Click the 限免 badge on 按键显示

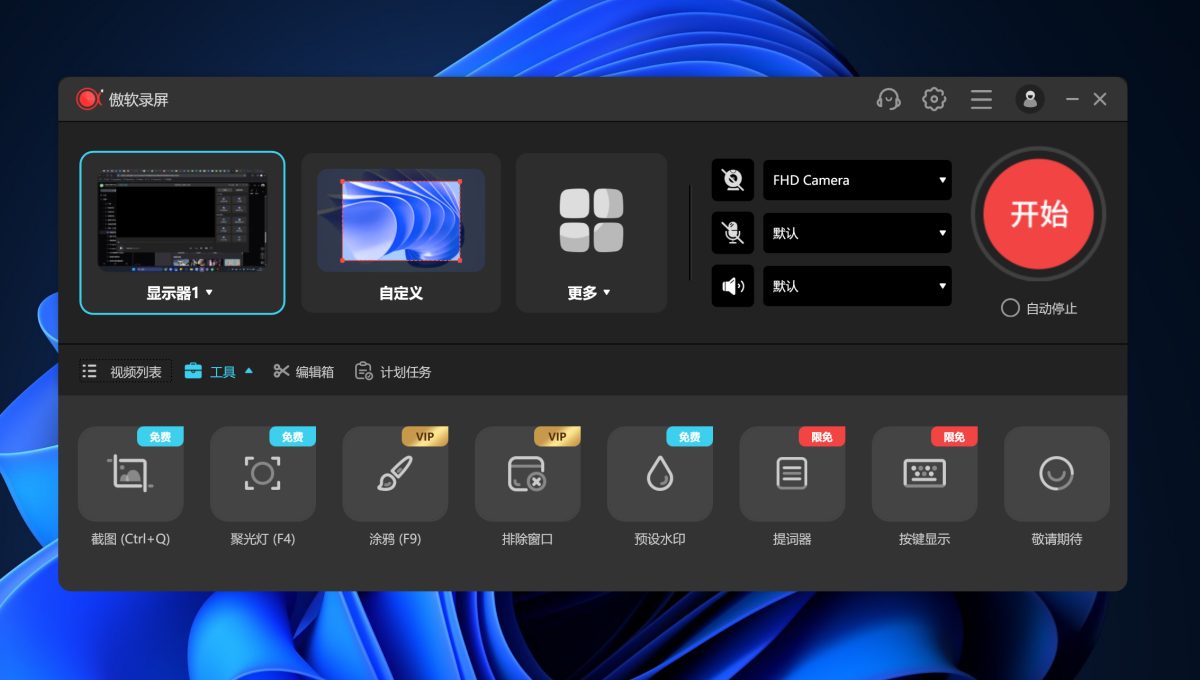point(954,437)
